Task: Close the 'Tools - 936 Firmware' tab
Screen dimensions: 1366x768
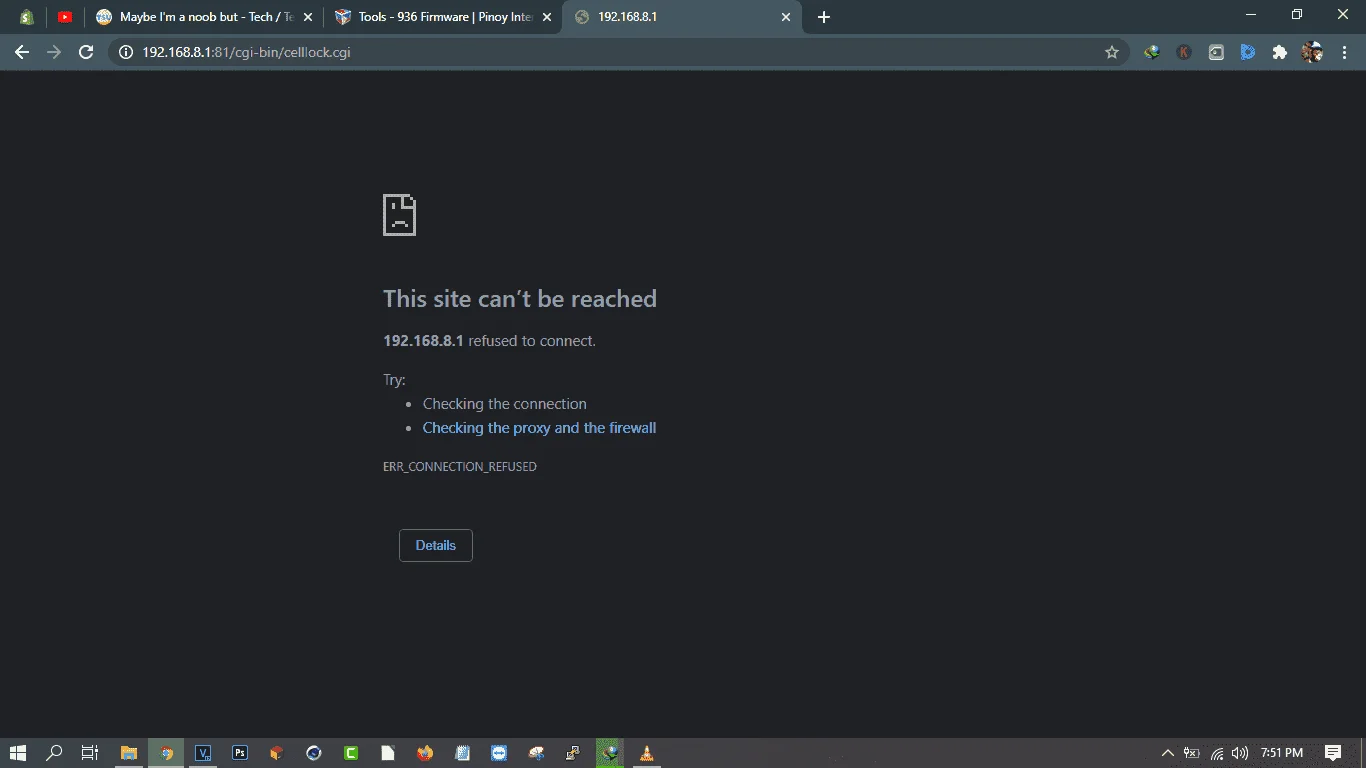Action: [x=546, y=17]
